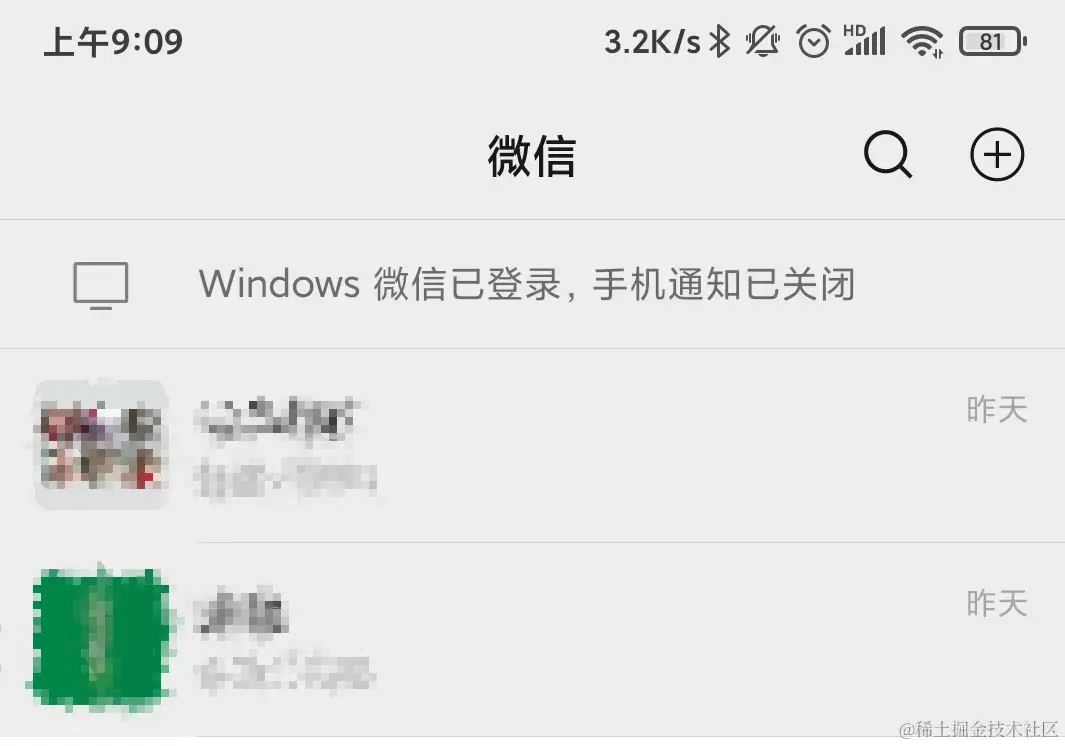Tap the Wi-Fi status icon

pos(922,42)
